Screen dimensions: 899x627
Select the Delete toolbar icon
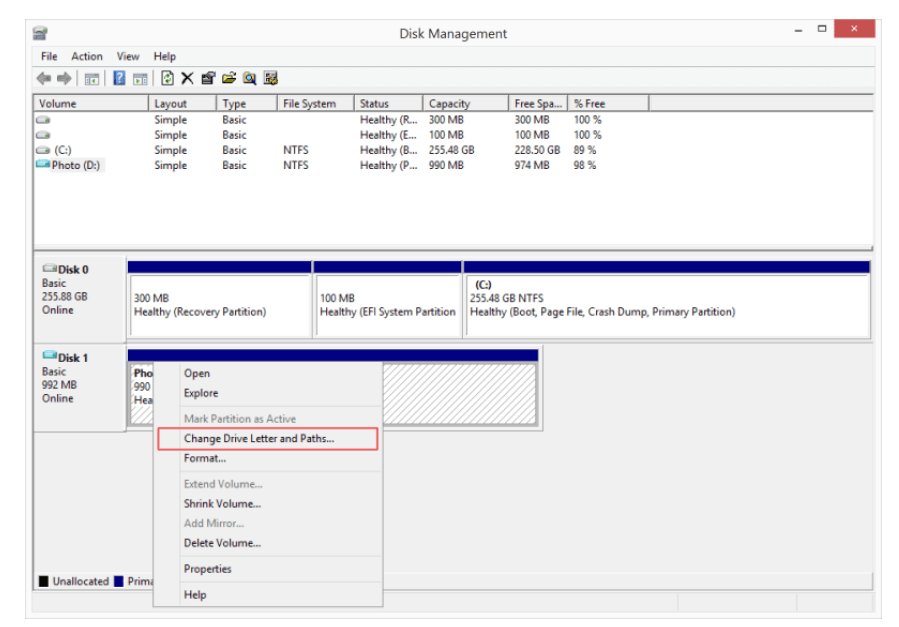click(187, 77)
